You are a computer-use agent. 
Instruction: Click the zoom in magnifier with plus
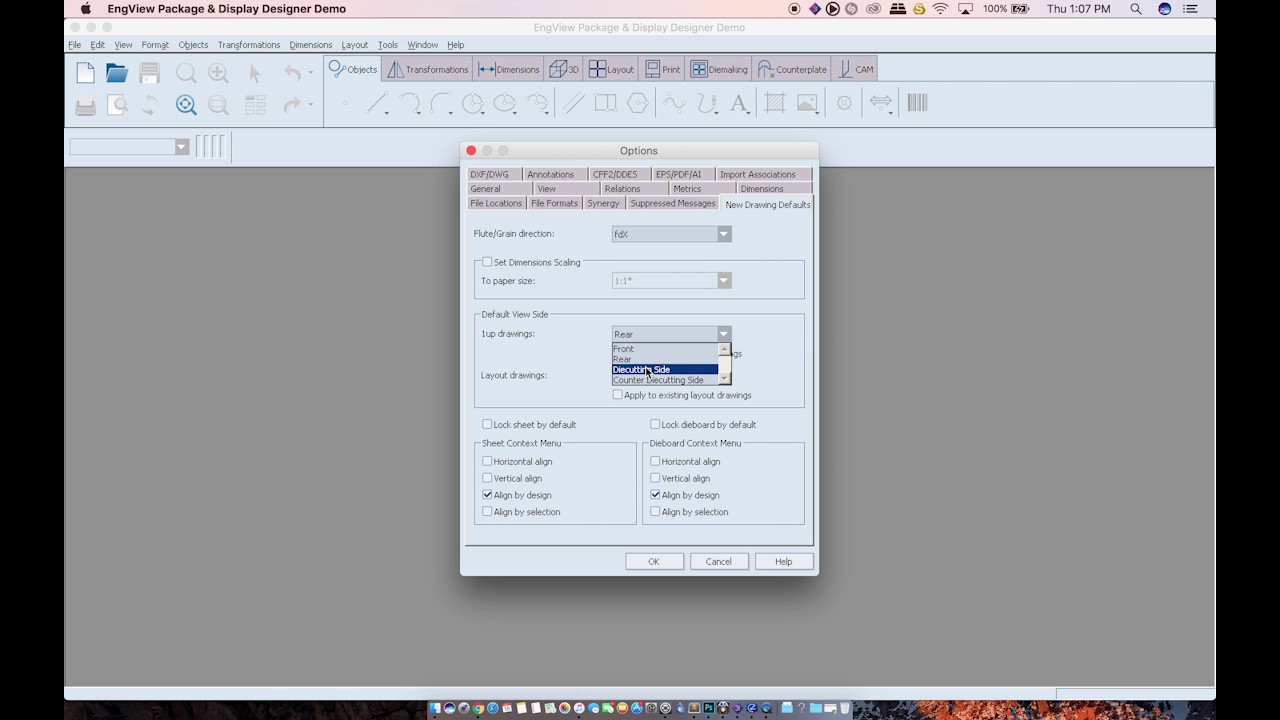click(x=218, y=72)
